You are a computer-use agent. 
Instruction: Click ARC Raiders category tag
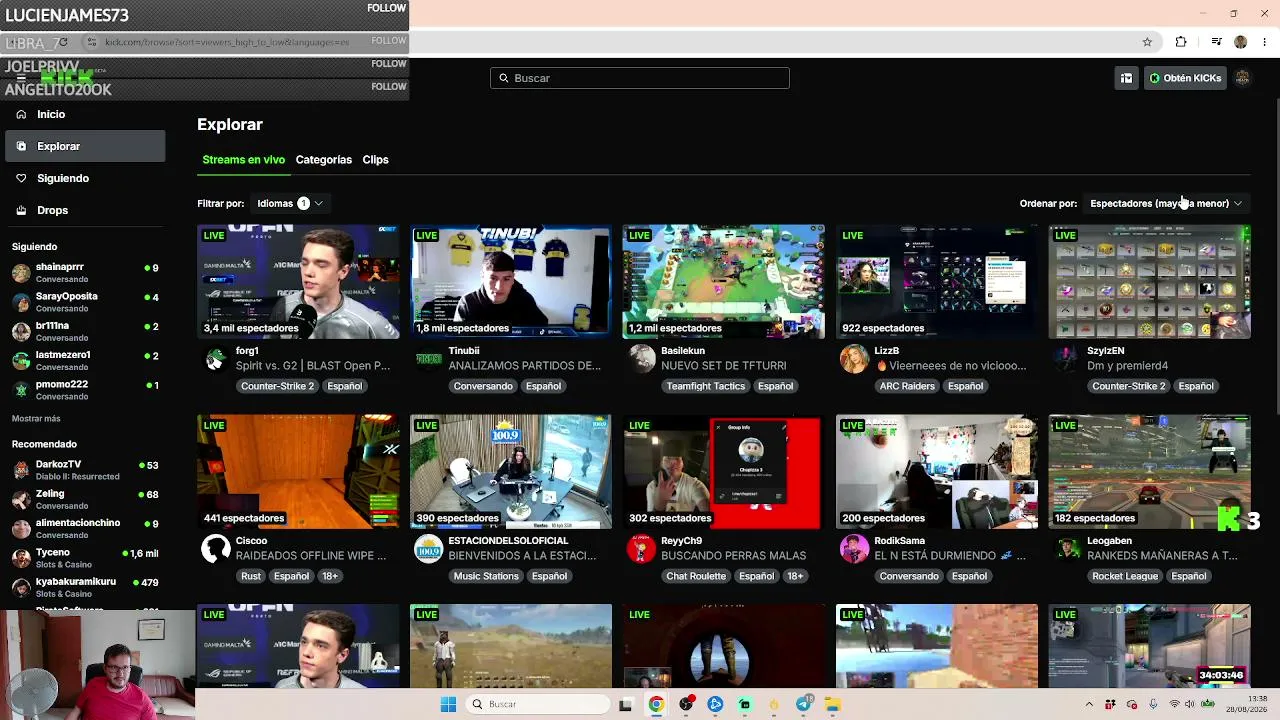pos(907,386)
